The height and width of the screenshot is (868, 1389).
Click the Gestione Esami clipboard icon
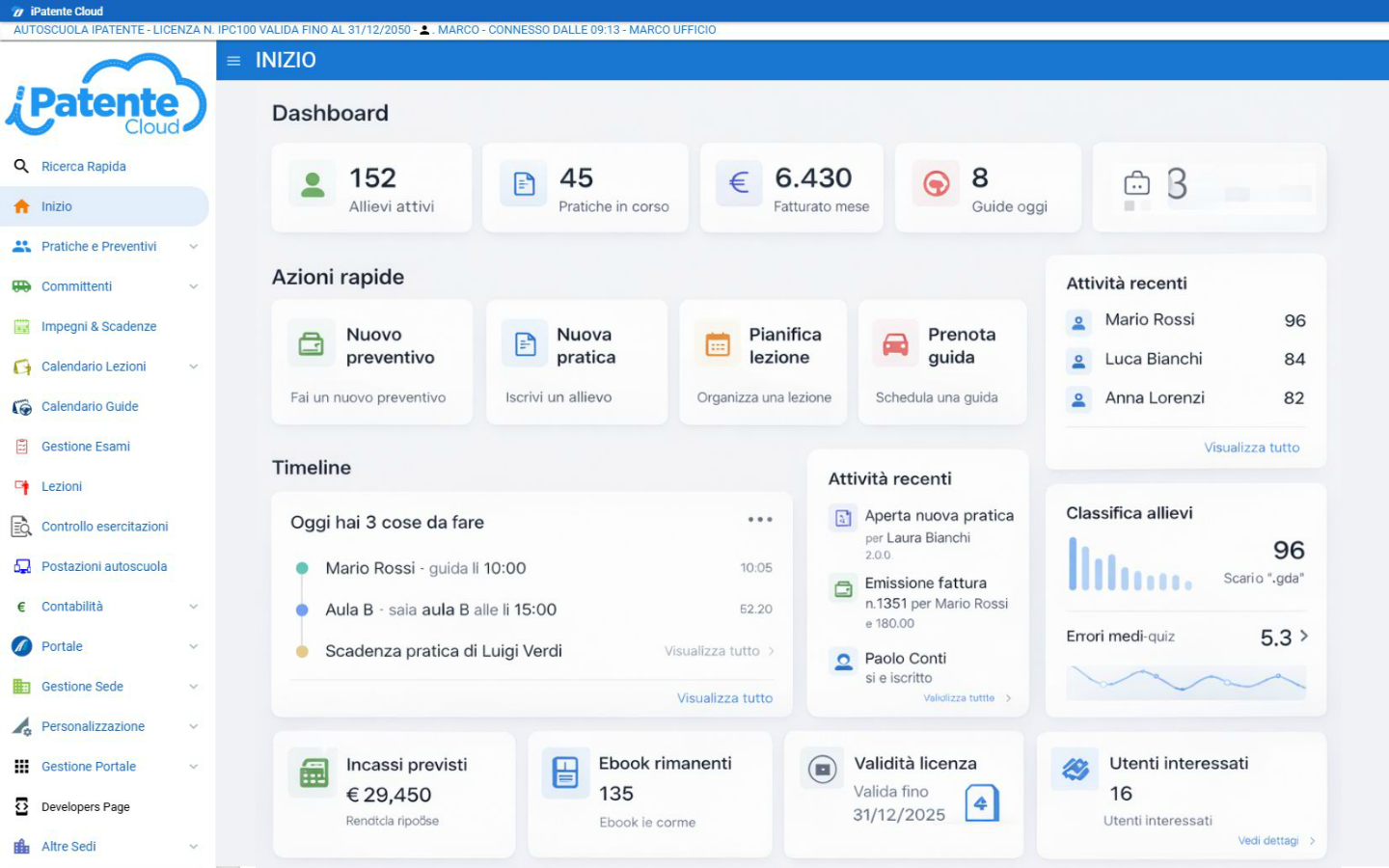click(21, 446)
